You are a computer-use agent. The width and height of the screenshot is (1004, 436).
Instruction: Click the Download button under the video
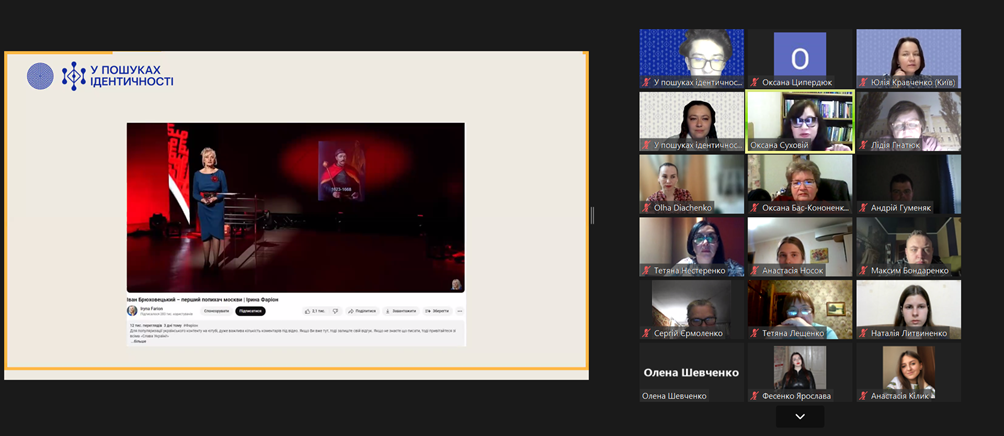click(x=400, y=311)
